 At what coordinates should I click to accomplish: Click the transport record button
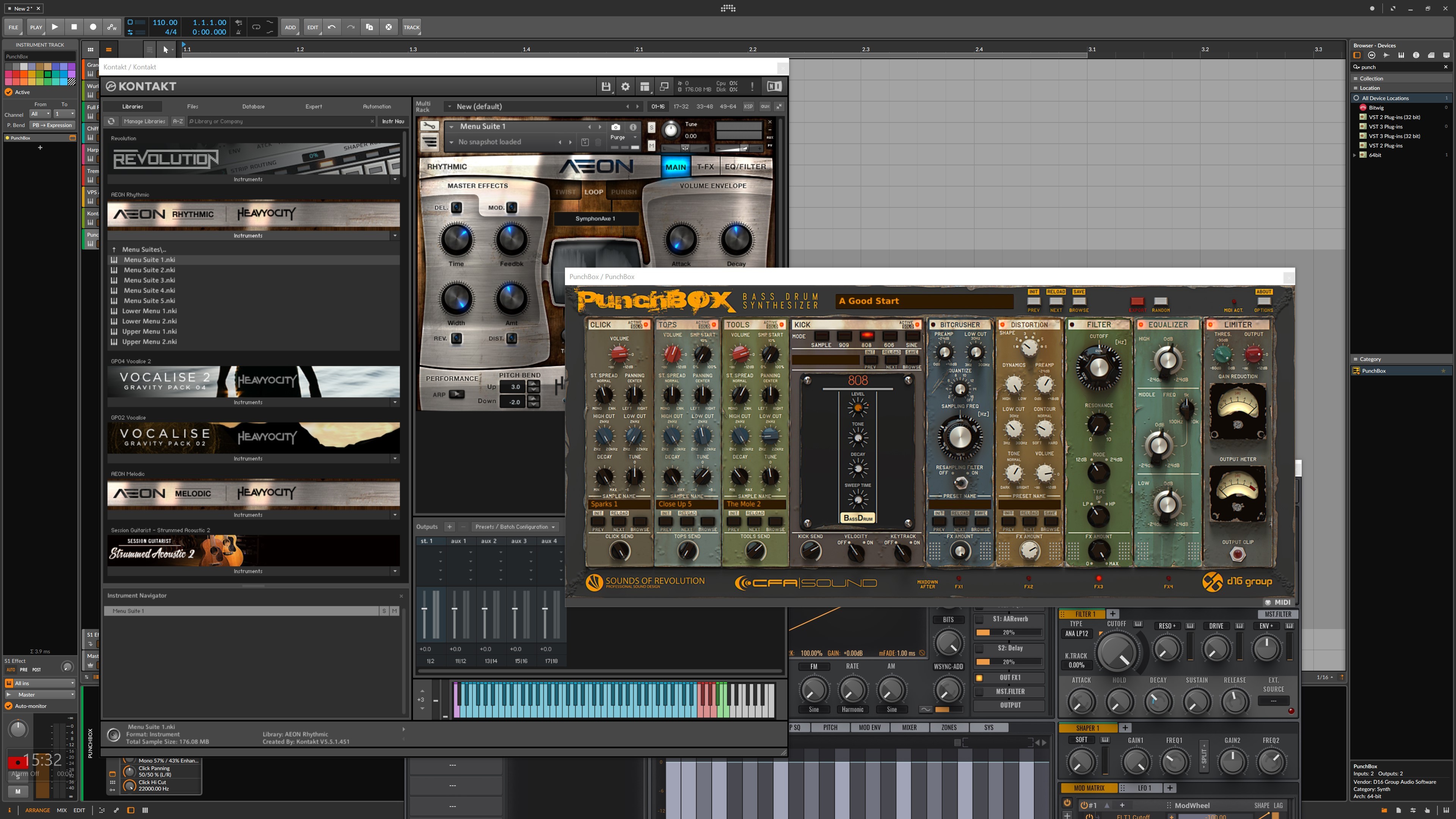pyautogui.click(x=93, y=27)
